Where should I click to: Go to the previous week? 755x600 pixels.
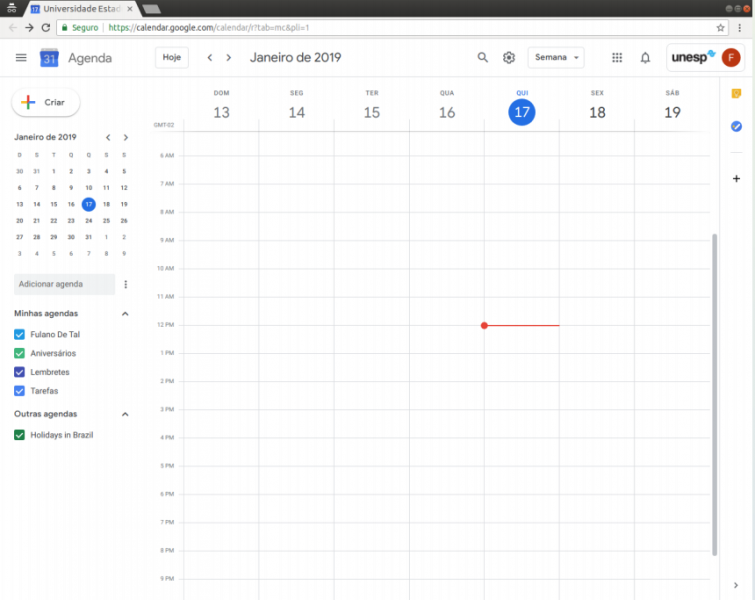(209, 58)
